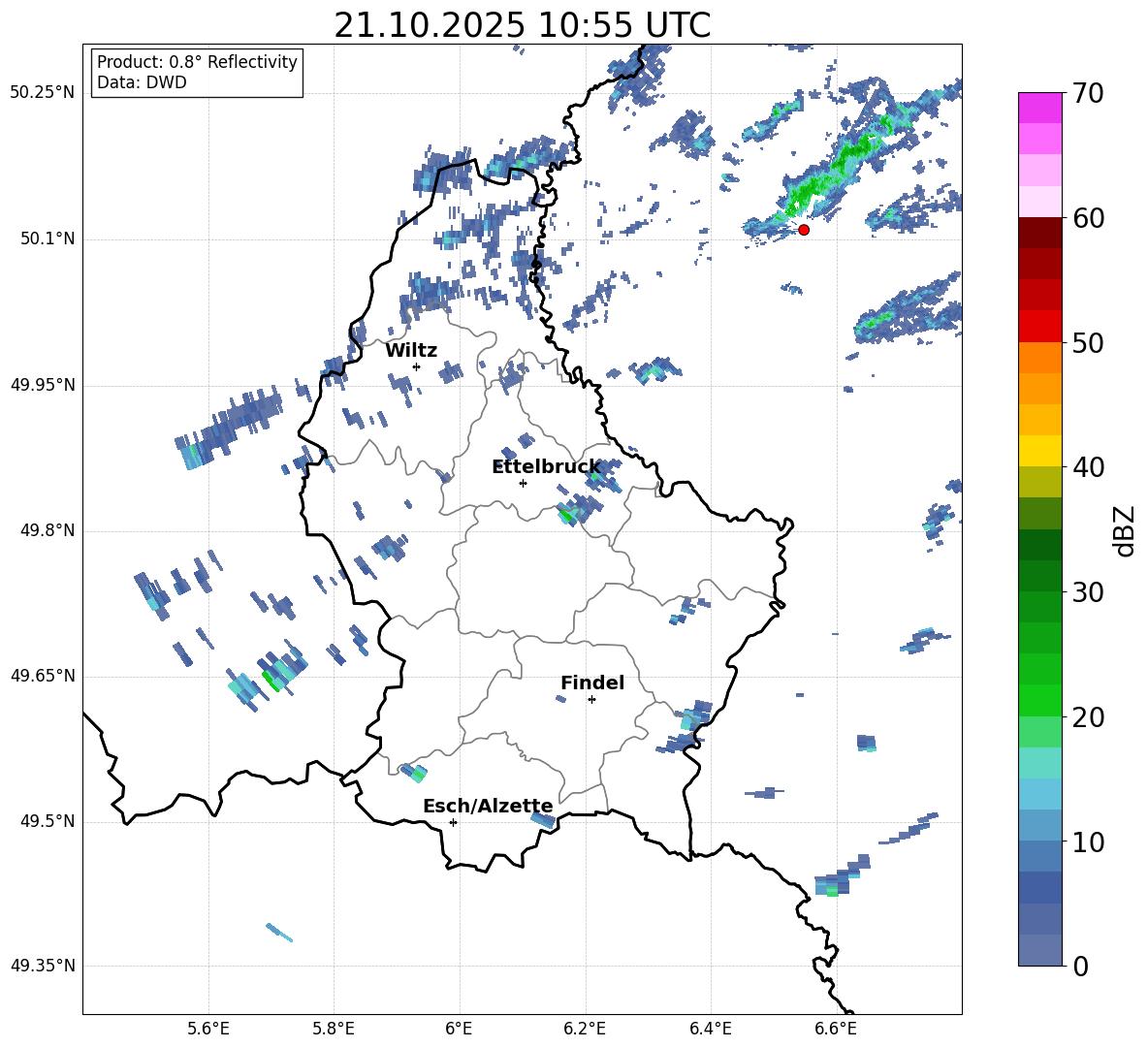1148x1048 pixels.
Task: Click the 21.10.2025 10:55 UTC title
Action: click(x=522, y=25)
